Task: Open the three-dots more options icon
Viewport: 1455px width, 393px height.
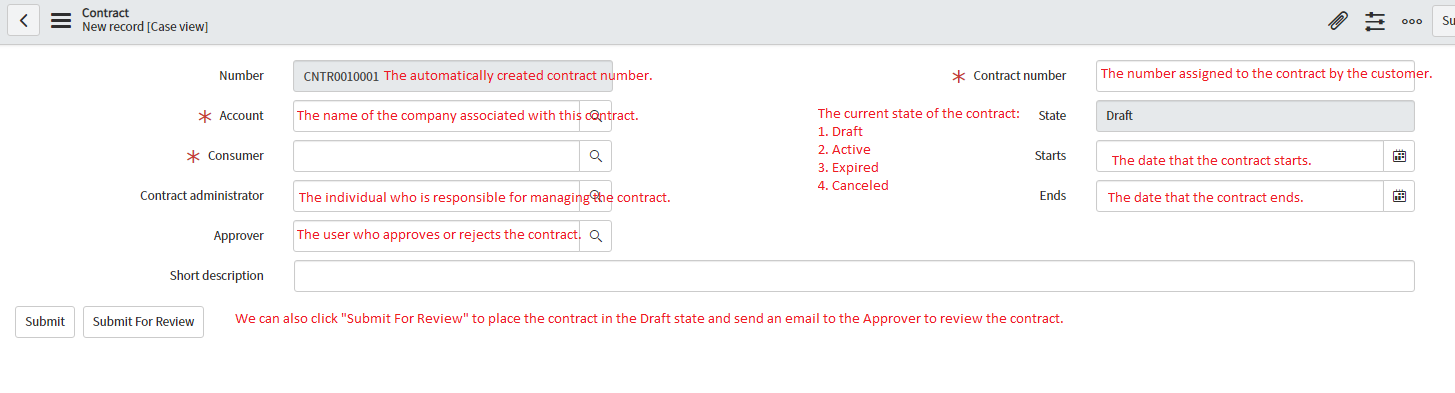Action: (1412, 21)
